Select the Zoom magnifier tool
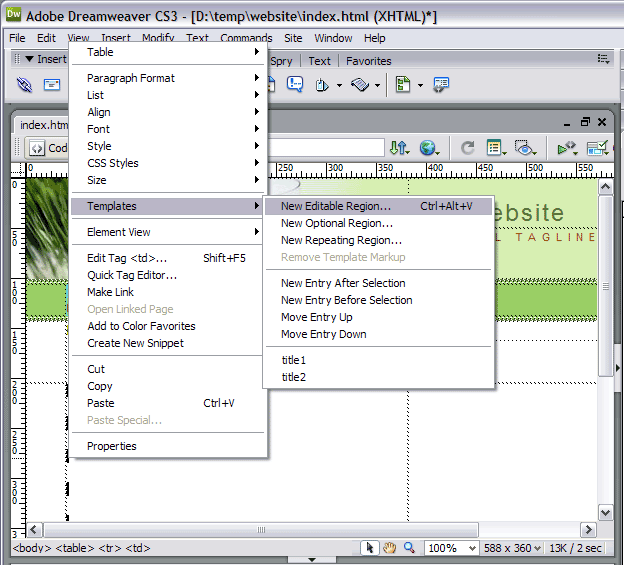The height and width of the screenshot is (565, 624). pos(409,548)
